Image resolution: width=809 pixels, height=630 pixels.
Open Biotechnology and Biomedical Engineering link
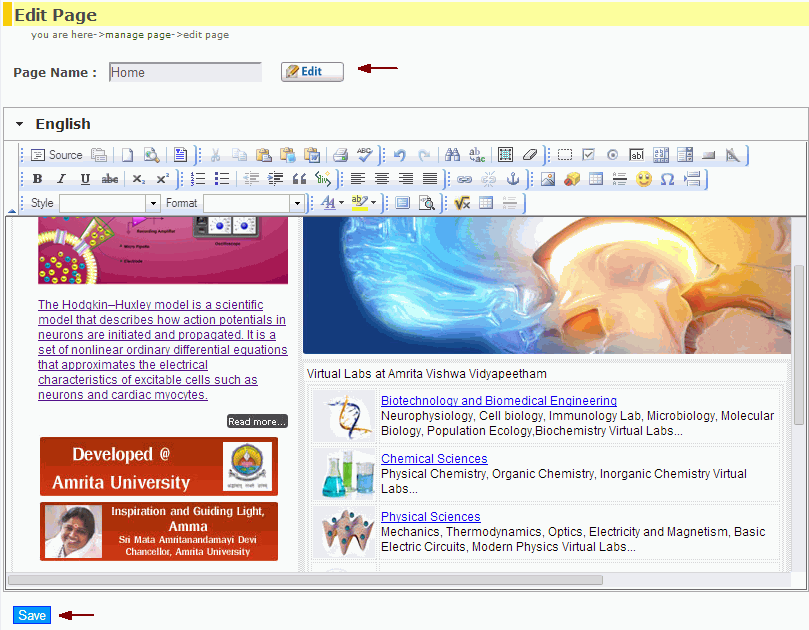(x=499, y=401)
